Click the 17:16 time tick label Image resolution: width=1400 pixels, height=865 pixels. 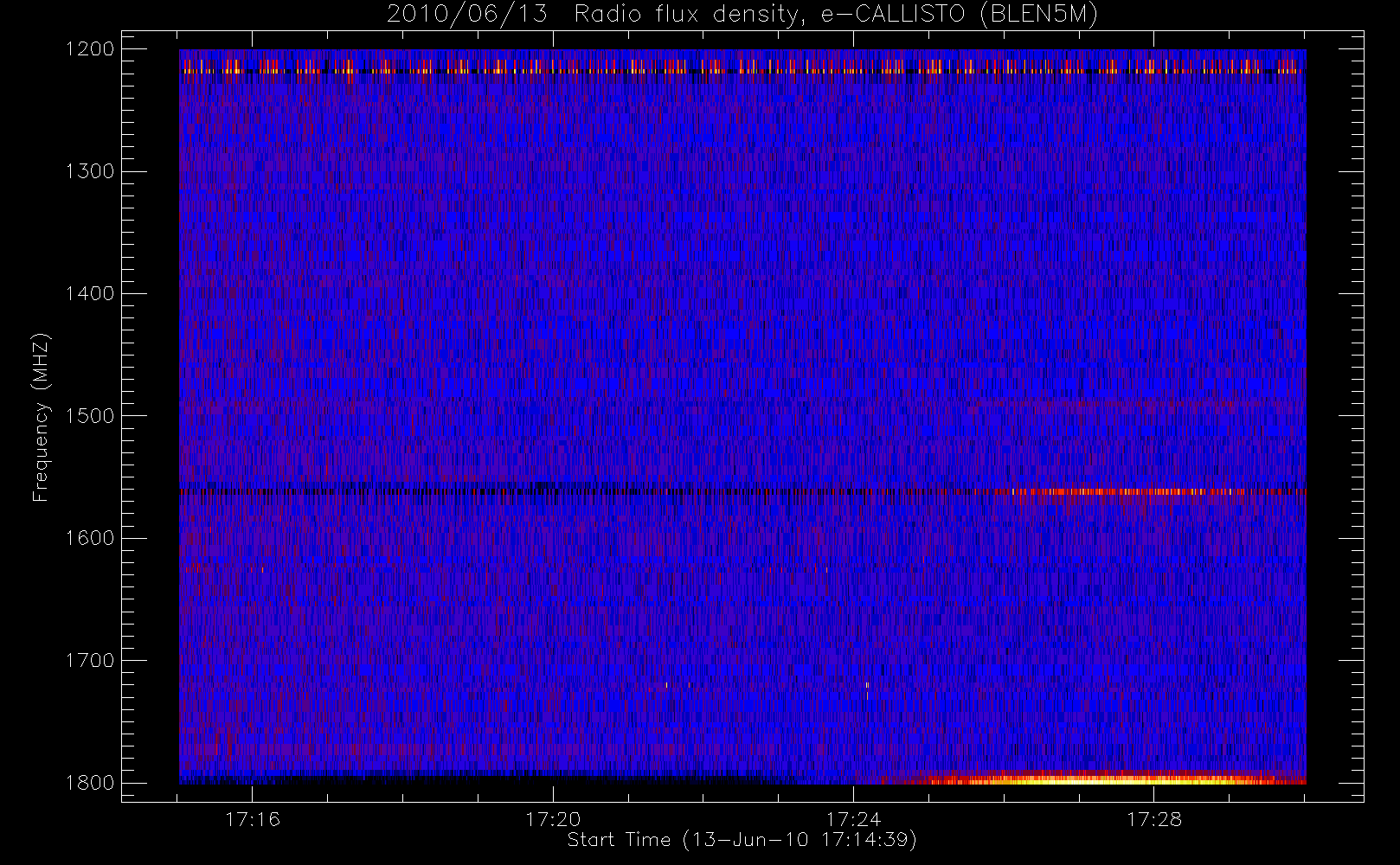pyautogui.click(x=253, y=819)
